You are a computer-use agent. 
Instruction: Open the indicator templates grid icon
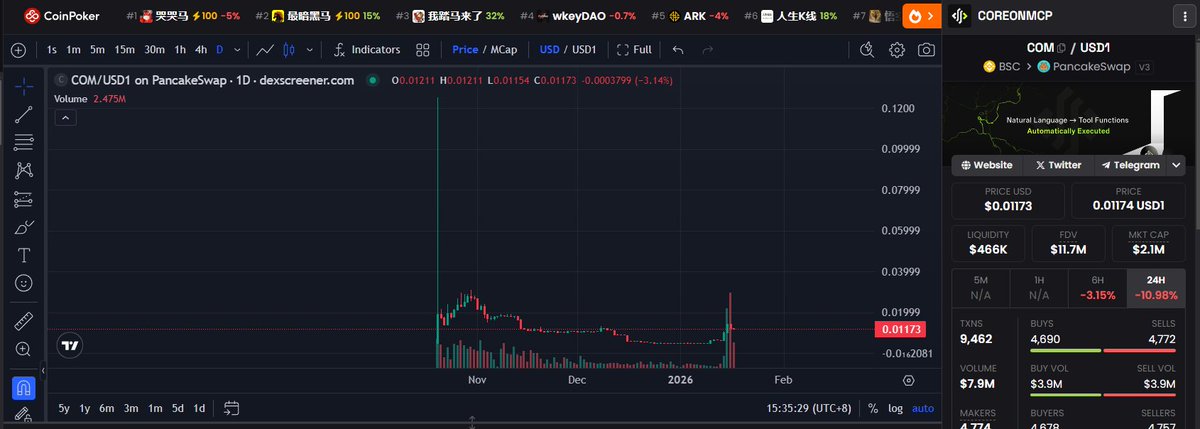(x=423, y=50)
